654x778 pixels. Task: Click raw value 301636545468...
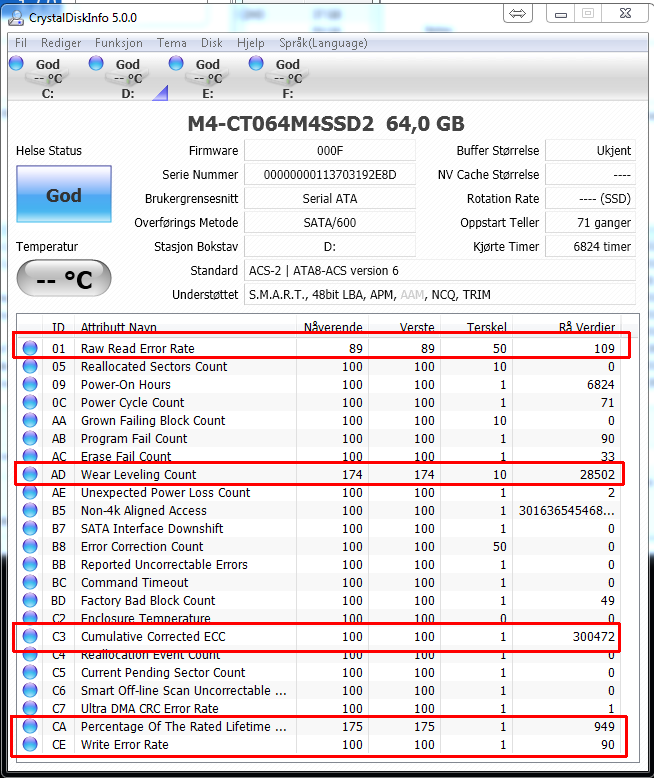click(x=567, y=510)
